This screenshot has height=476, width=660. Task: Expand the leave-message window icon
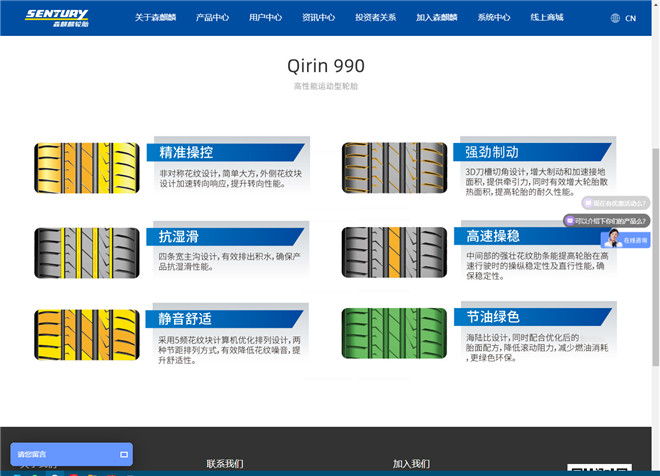[x=124, y=455]
